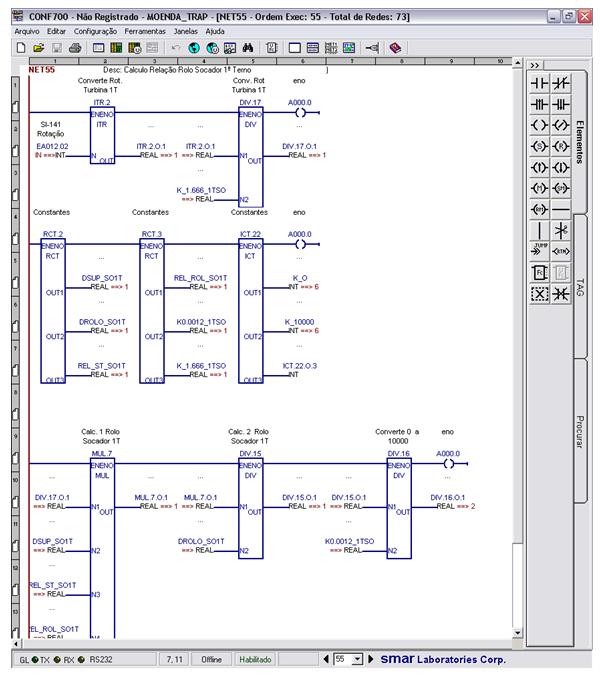Image resolution: width=600 pixels, height=675 pixels.
Task: Open the Ferramentas menu
Action: pos(145,31)
